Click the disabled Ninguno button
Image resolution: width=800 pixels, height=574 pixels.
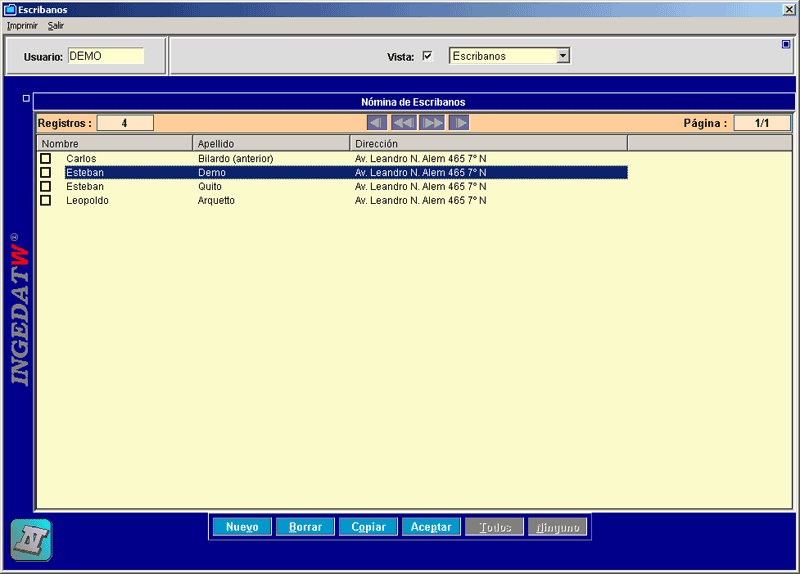558,527
